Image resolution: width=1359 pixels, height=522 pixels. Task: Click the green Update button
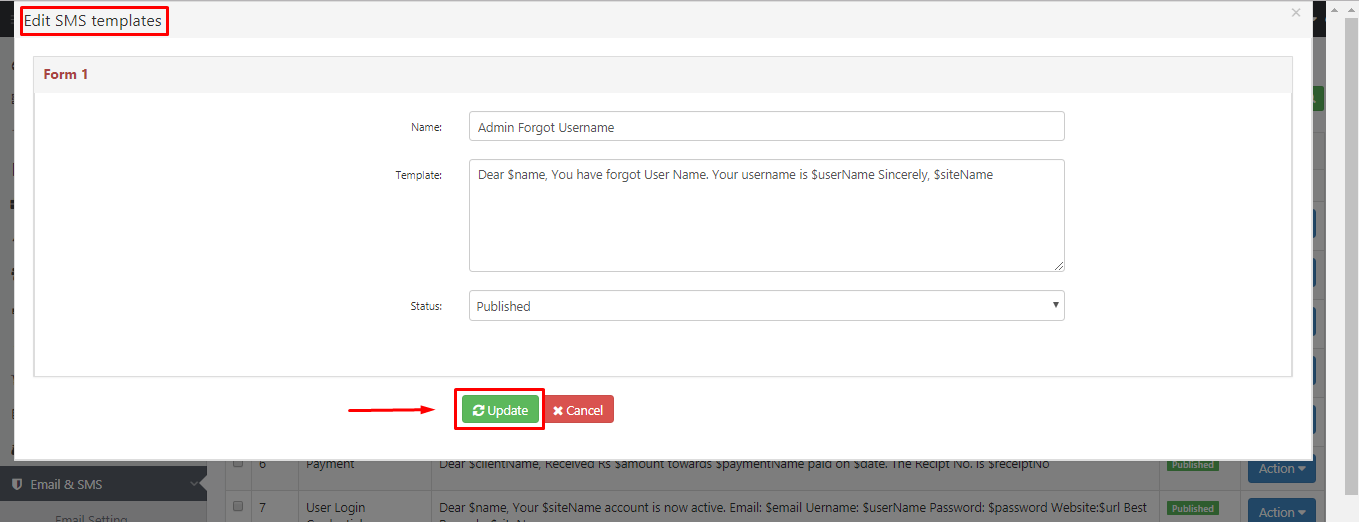click(500, 410)
